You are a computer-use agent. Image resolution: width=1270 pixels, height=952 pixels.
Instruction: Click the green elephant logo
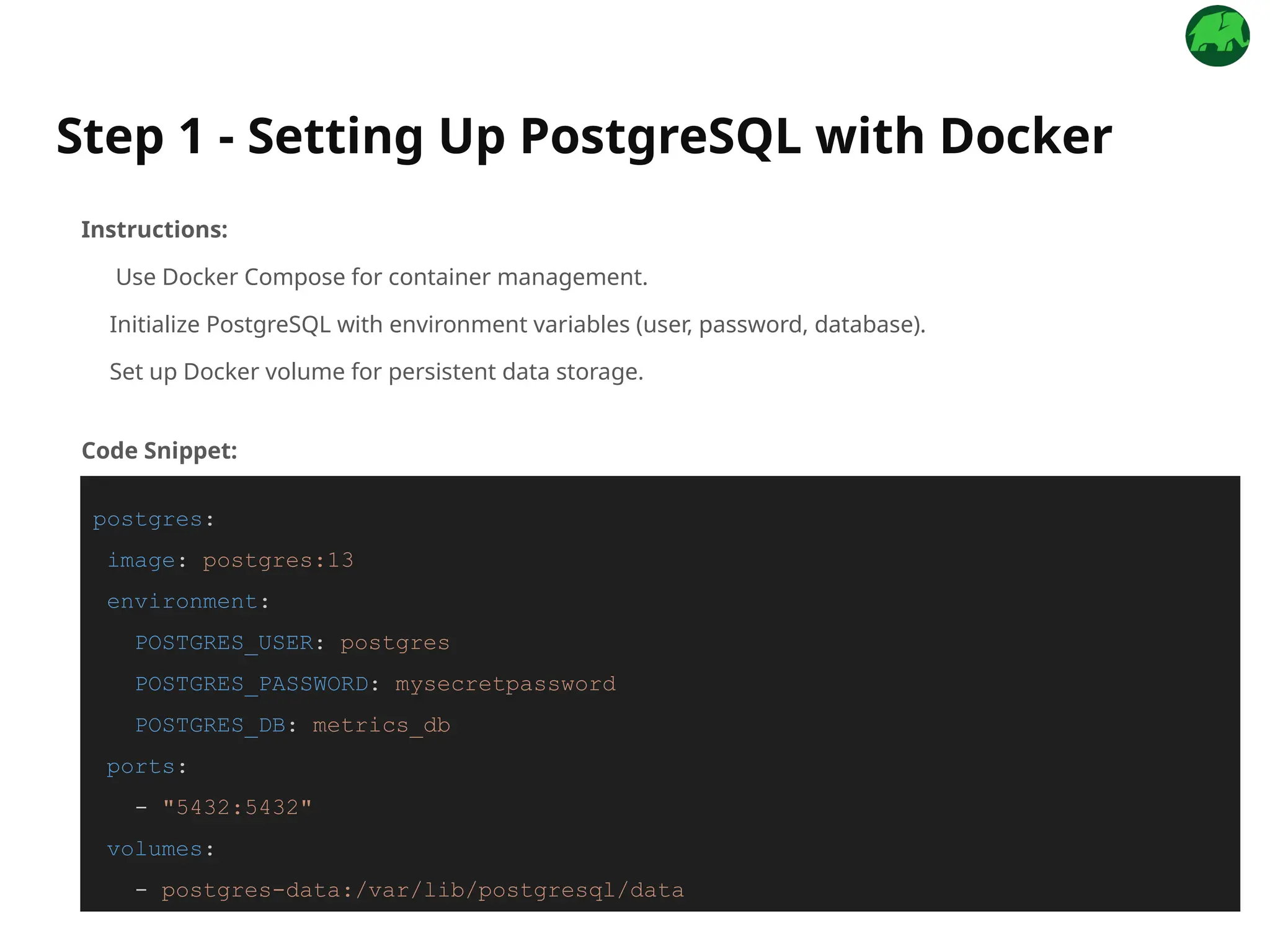pyautogui.click(x=1217, y=36)
